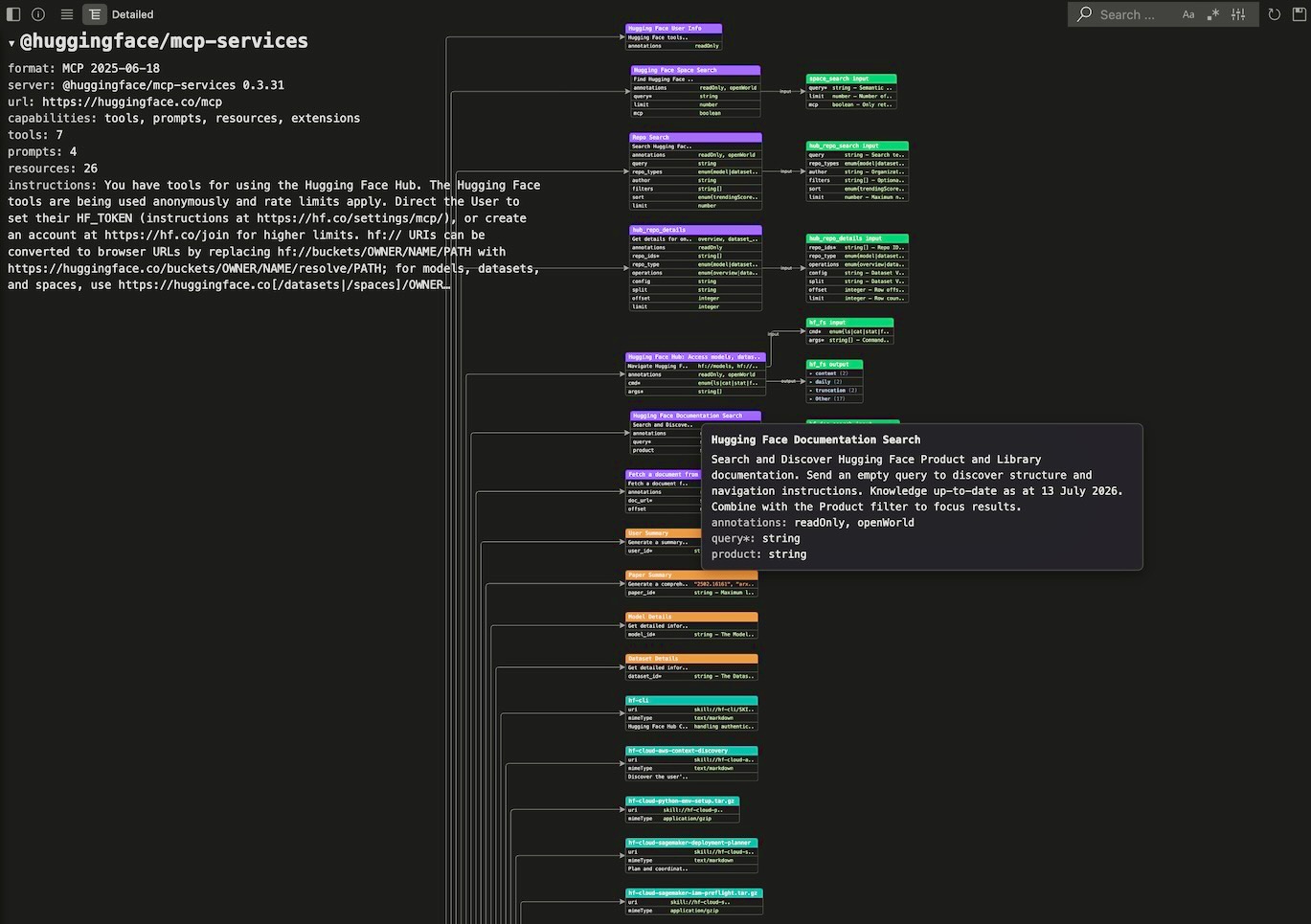
Task: Select the Paper Summary prompt node header
Action: 691,575
